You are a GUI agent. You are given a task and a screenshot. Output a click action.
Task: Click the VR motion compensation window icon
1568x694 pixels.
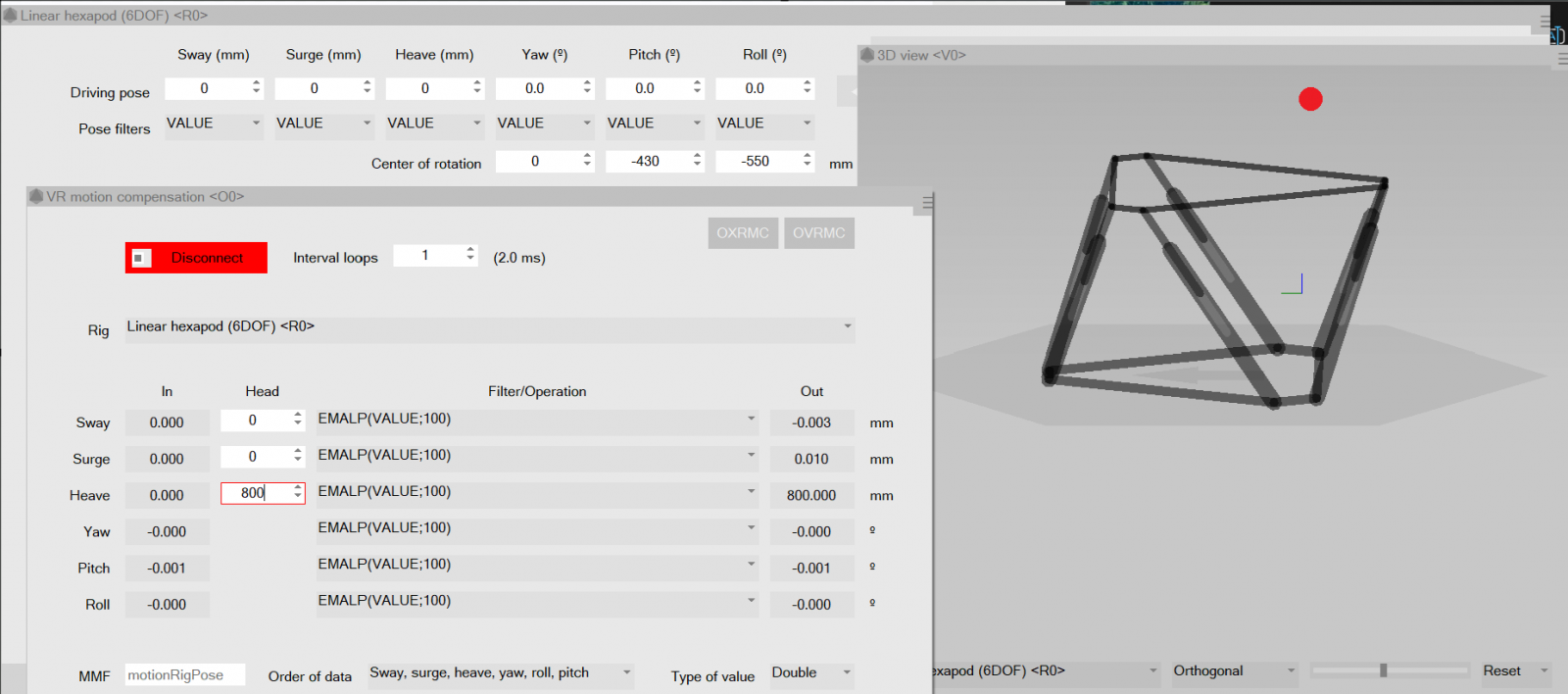[36, 196]
